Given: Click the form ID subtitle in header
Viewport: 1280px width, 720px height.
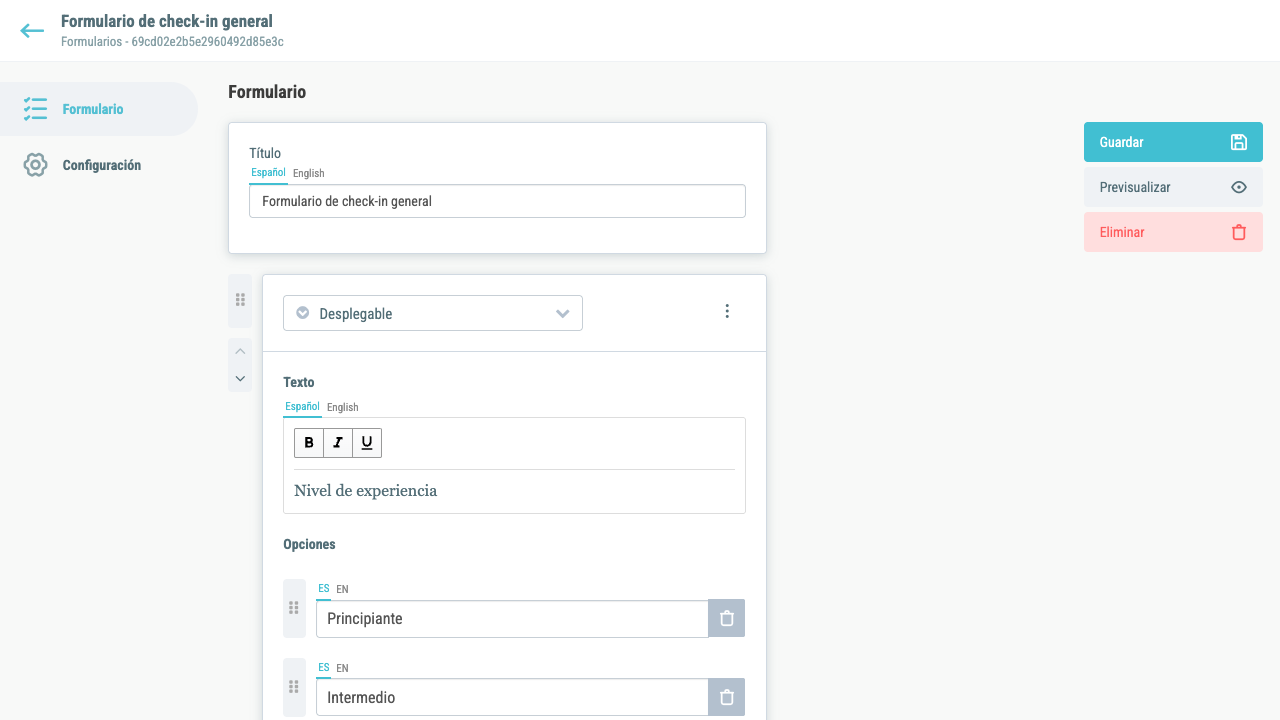Looking at the screenshot, I should coord(172,42).
